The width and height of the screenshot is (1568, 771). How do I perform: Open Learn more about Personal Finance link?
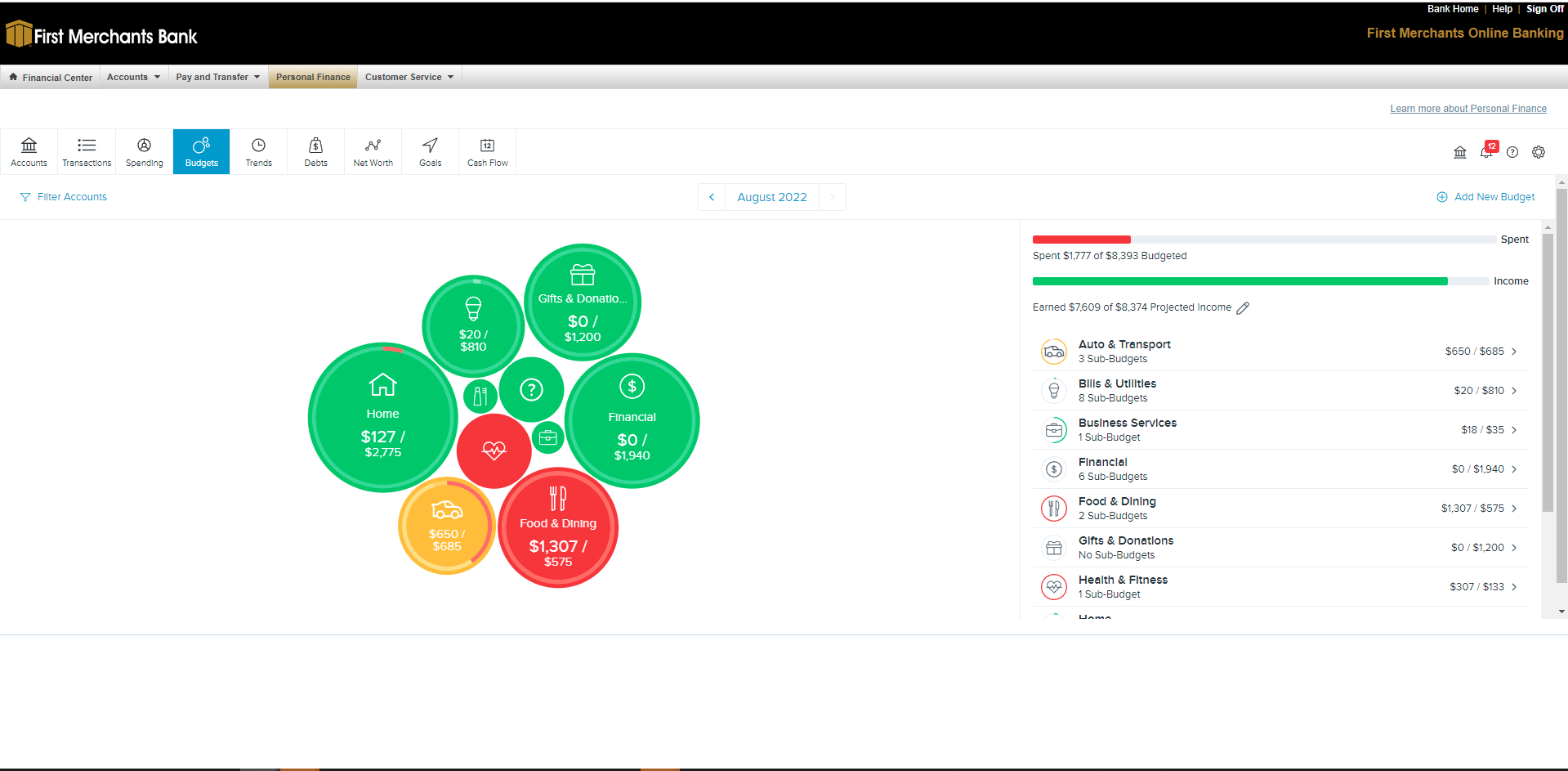click(x=1468, y=109)
